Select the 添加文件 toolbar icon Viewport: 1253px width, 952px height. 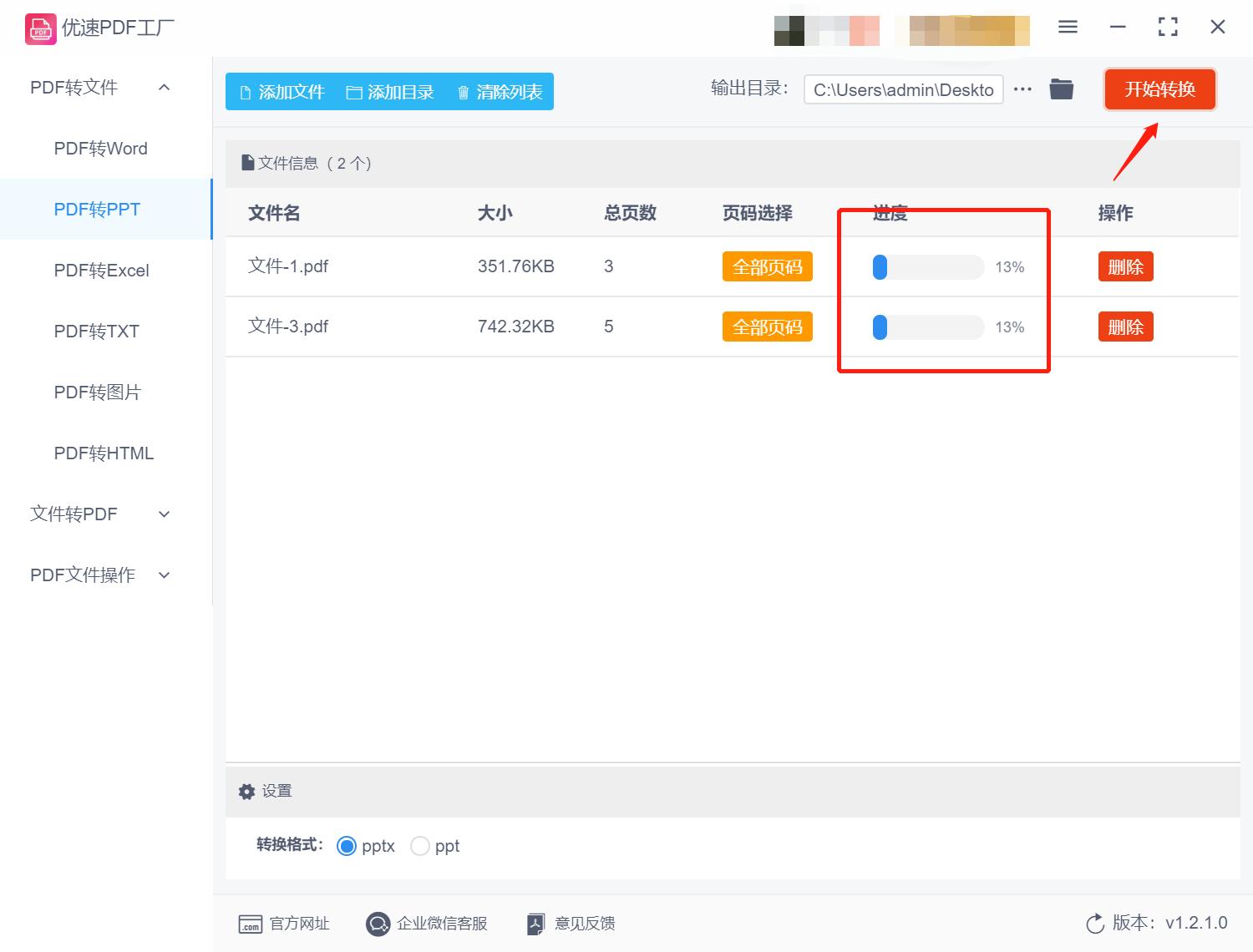(x=246, y=92)
